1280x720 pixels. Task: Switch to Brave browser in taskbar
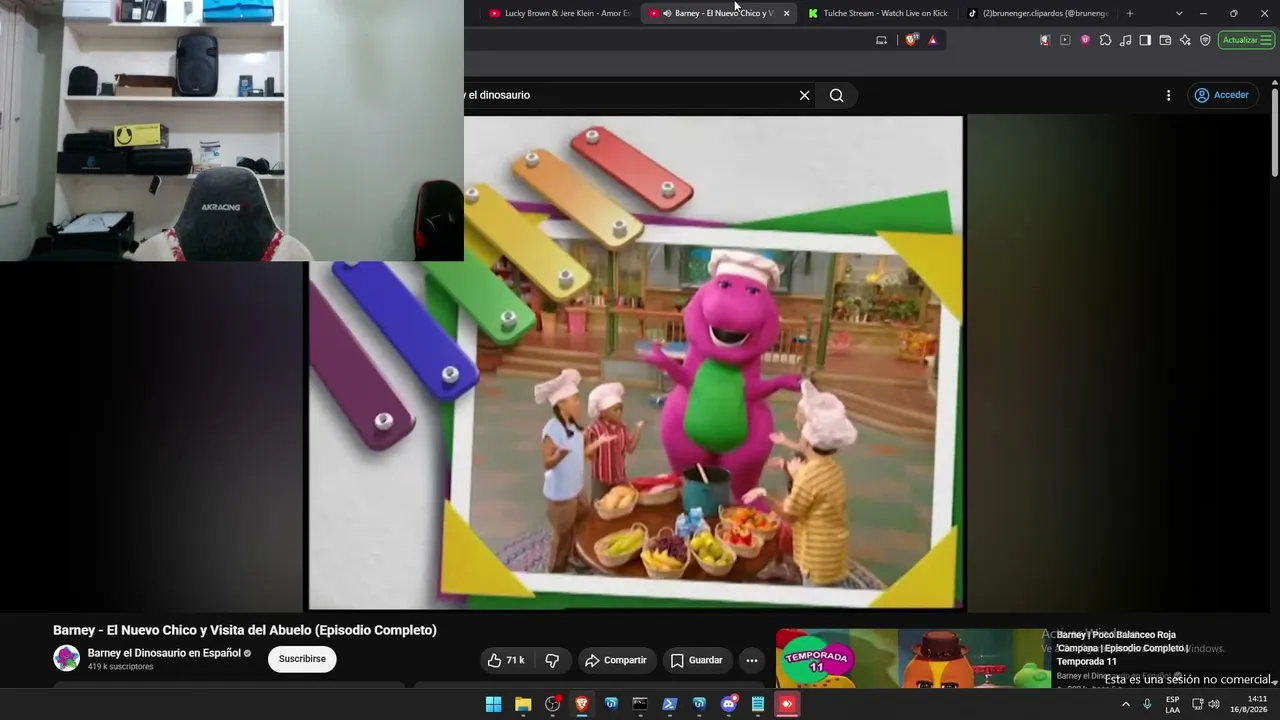click(581, 704)
